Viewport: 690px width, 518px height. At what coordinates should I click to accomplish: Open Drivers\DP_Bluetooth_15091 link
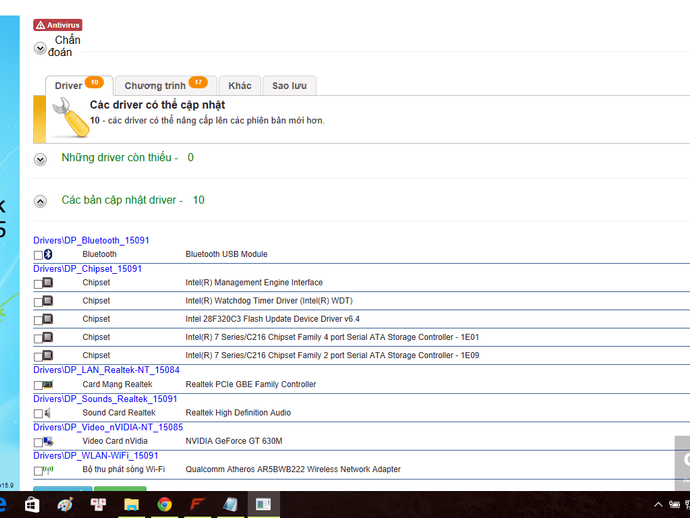coord(91,240)
